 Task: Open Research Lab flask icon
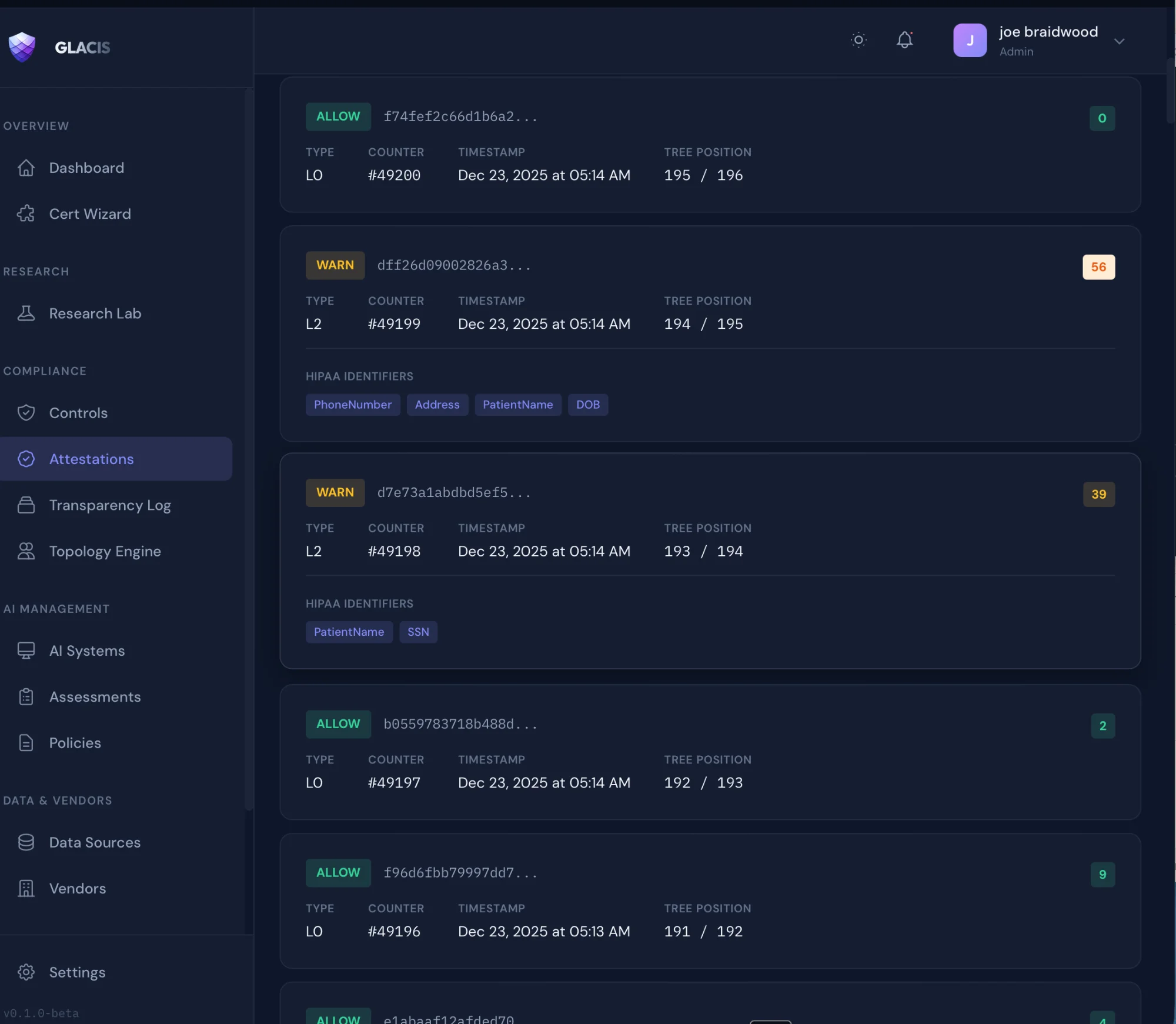(x=26, y=313)
